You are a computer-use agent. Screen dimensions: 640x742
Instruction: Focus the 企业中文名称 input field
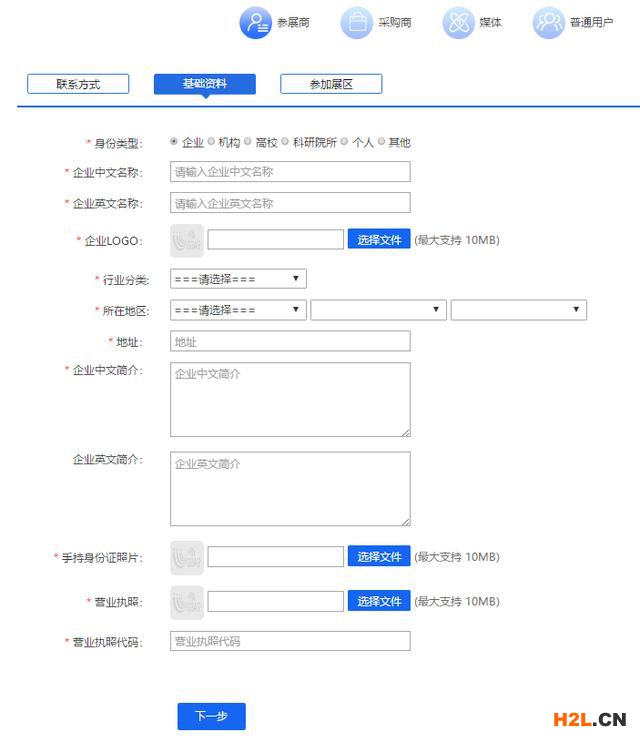pos(290,172)
